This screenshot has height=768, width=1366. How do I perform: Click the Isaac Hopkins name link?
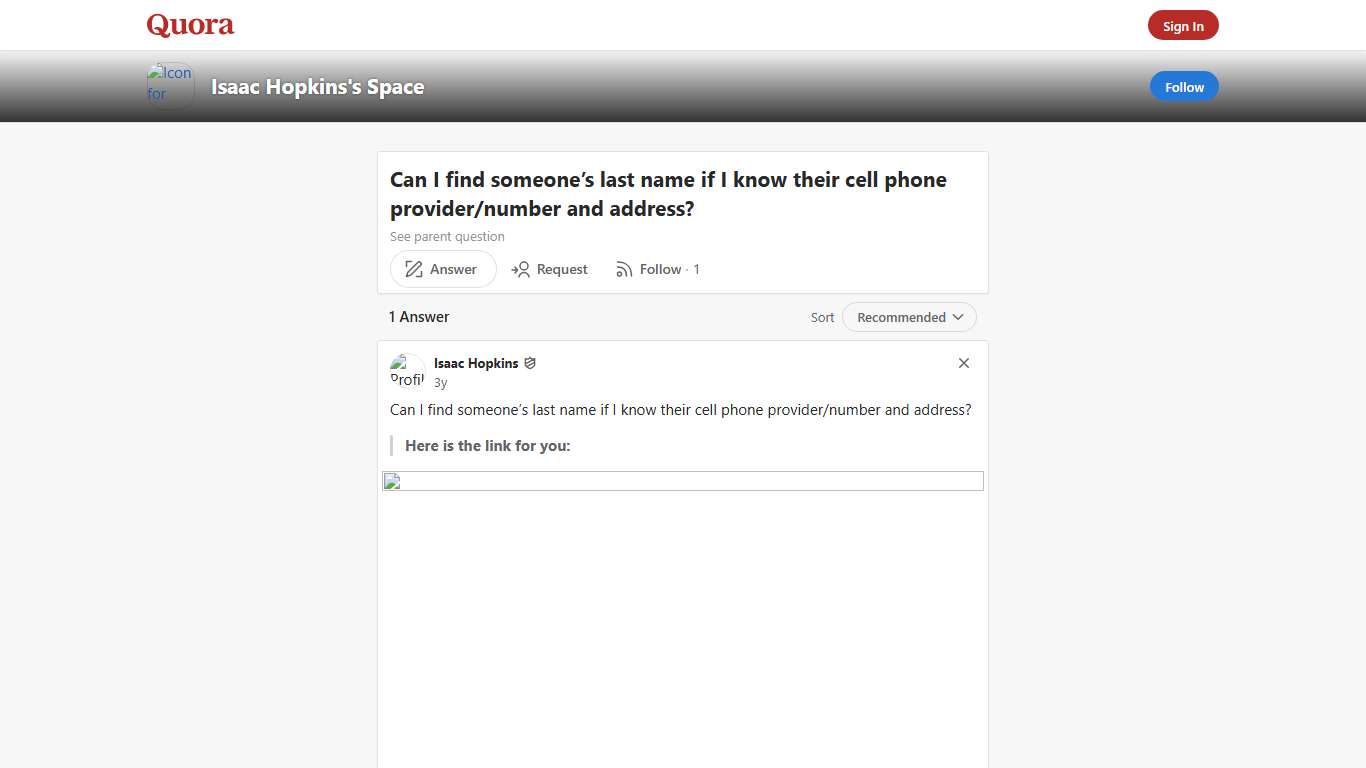476,363
